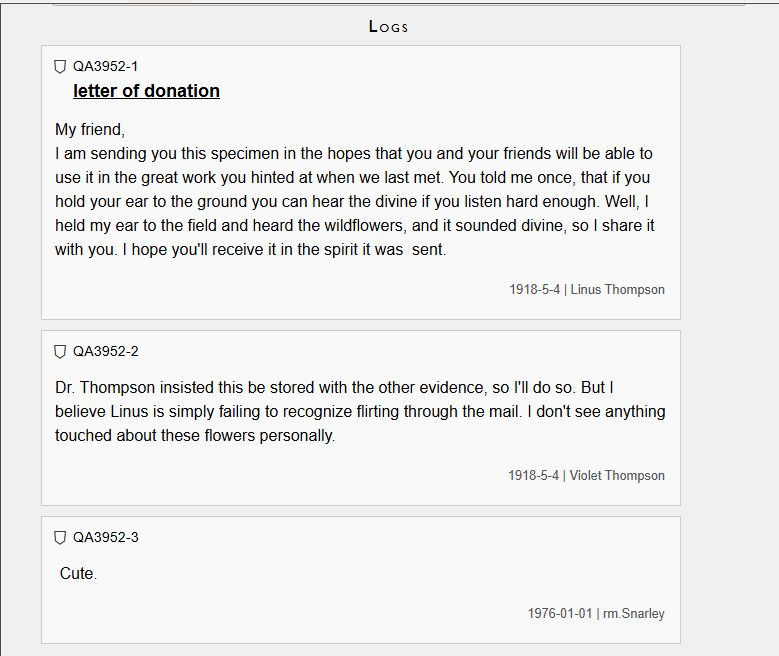Screen dimensions: 779x656
Task: Select the QA3952-1 log ID
Action: point(105,67)
